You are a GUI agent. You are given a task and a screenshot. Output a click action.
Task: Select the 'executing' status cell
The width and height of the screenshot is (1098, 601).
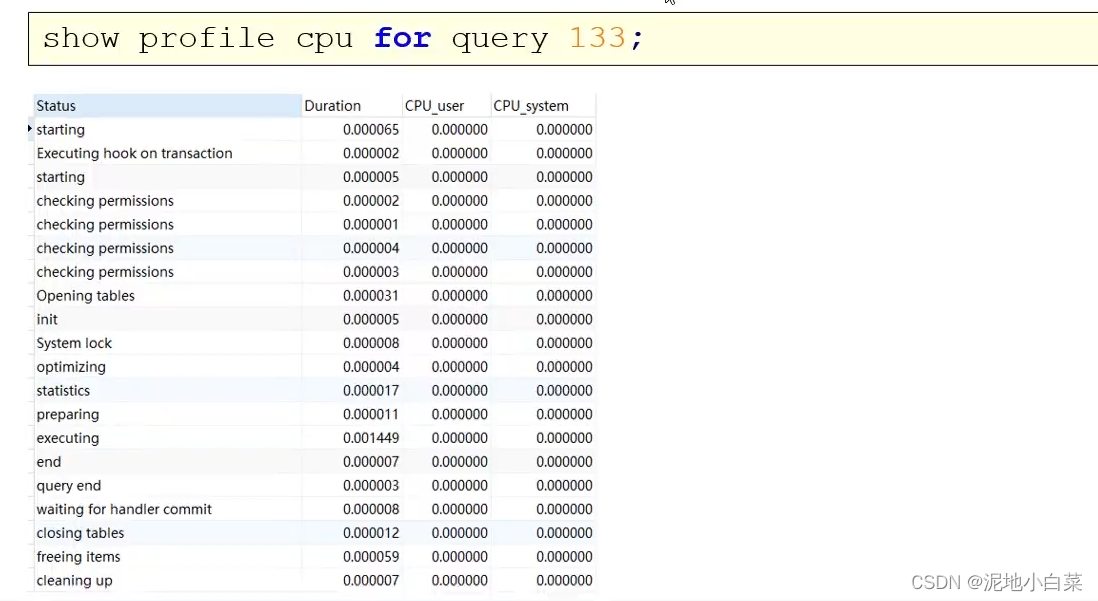pyautogui.click(x=167, y=438)
